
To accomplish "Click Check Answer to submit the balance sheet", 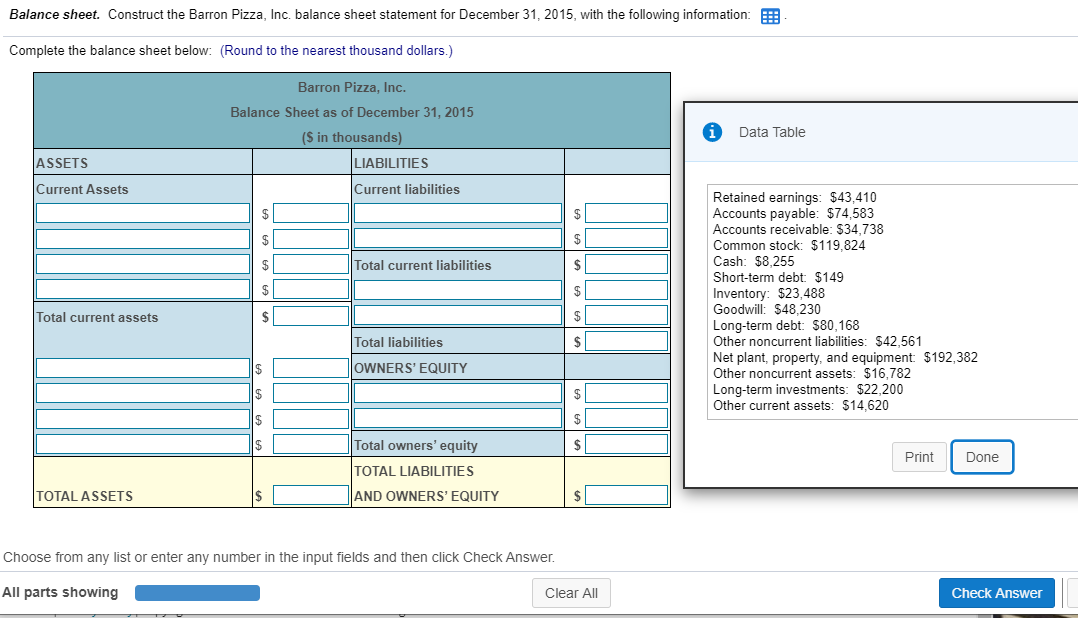I will [x=996, y=592].
